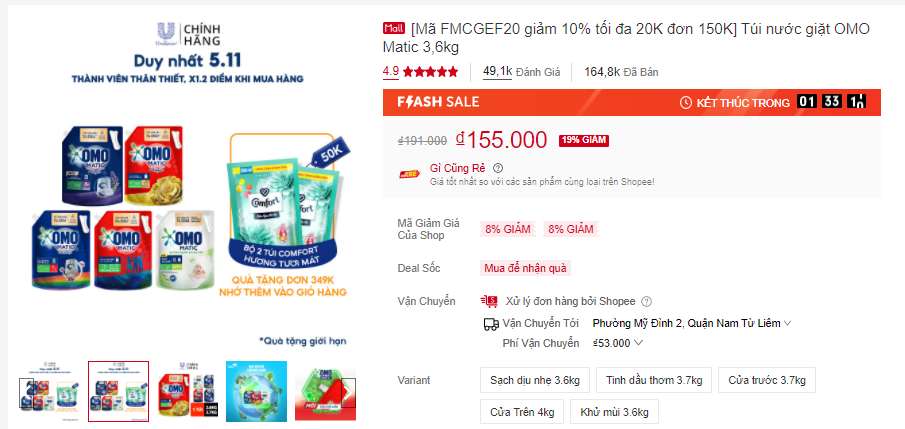Open the 49,1k Đánh Giá reviews link
This screenshot has width=905, height=429.
(x=521, y=72)
